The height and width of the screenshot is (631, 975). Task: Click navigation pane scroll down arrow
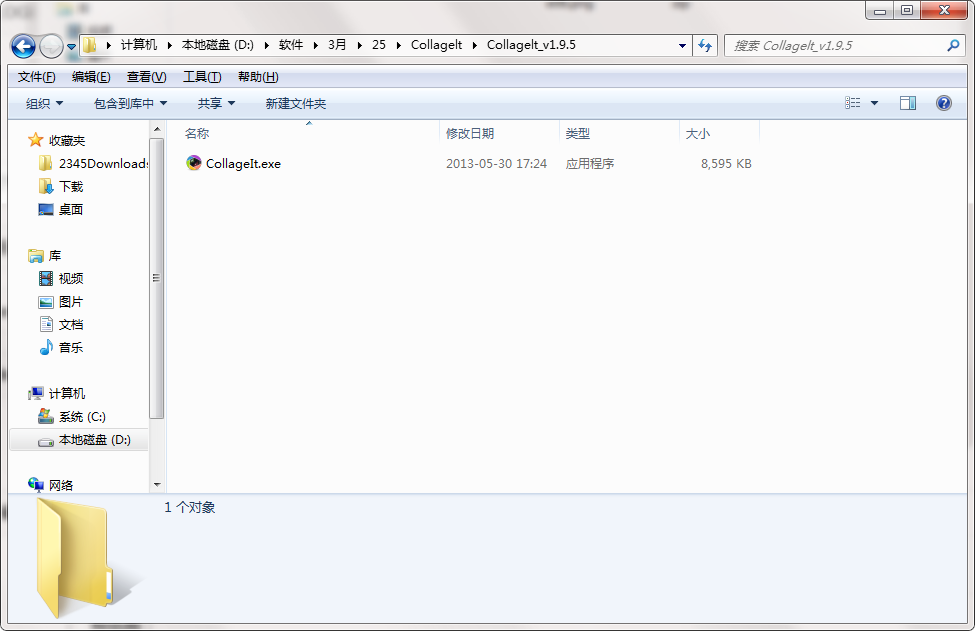click(x=157, y=484)
